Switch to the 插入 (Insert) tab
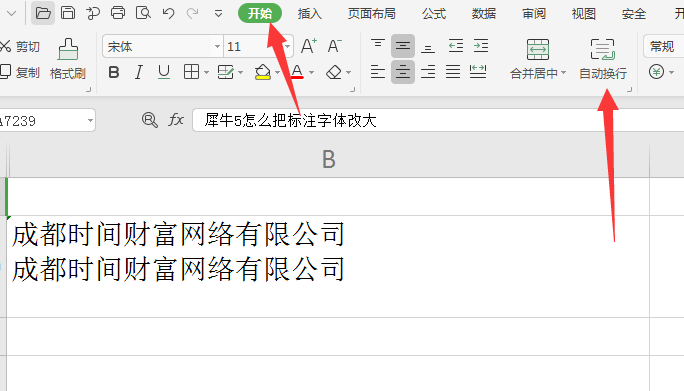This screenshot has height=391, width=684. point(309,14)
